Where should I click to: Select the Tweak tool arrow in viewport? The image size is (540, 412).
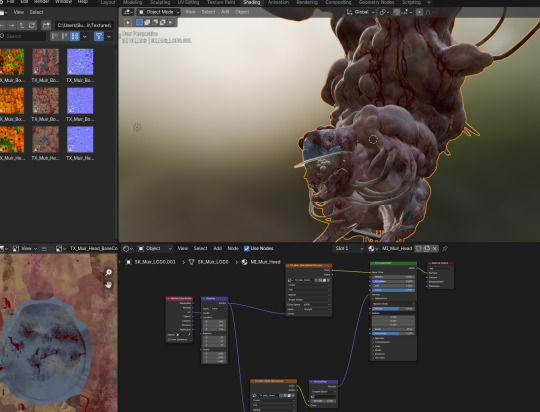click(x=128, y=22)
